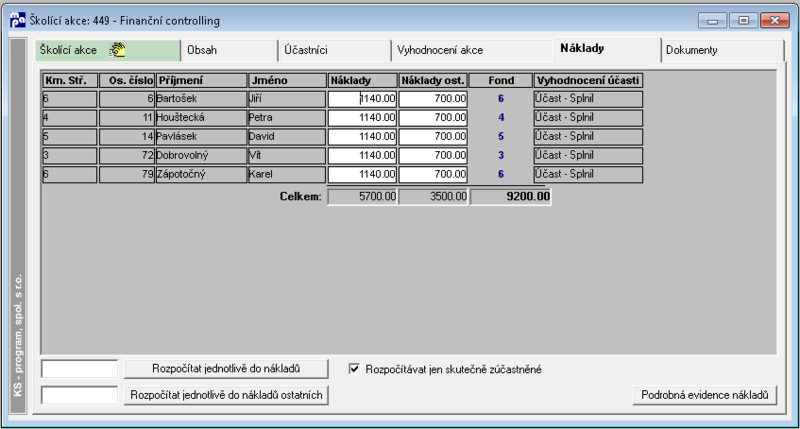The image size is (800, 429).
Task: Click Fond value for Houštecká
Action: [501, 118]
